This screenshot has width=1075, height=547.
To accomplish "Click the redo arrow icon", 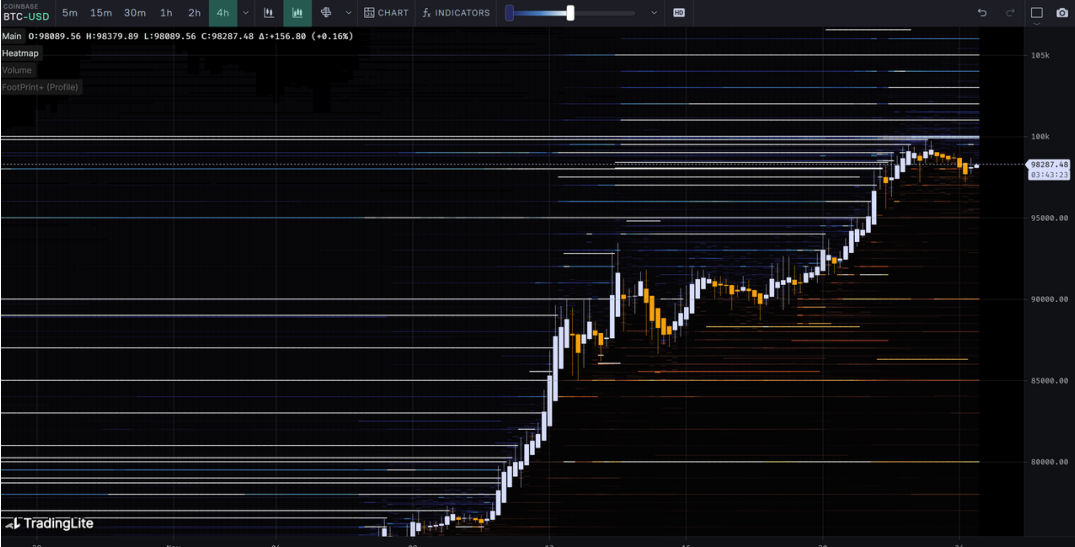I will 1010,13.
